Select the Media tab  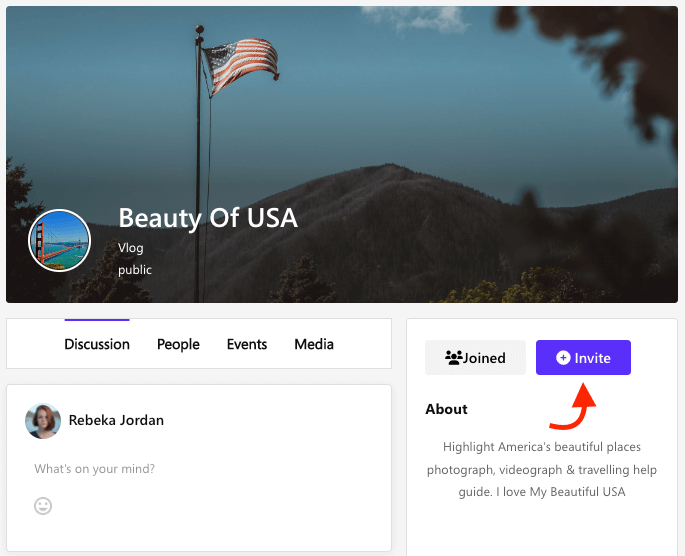click(x=314, y=344)
